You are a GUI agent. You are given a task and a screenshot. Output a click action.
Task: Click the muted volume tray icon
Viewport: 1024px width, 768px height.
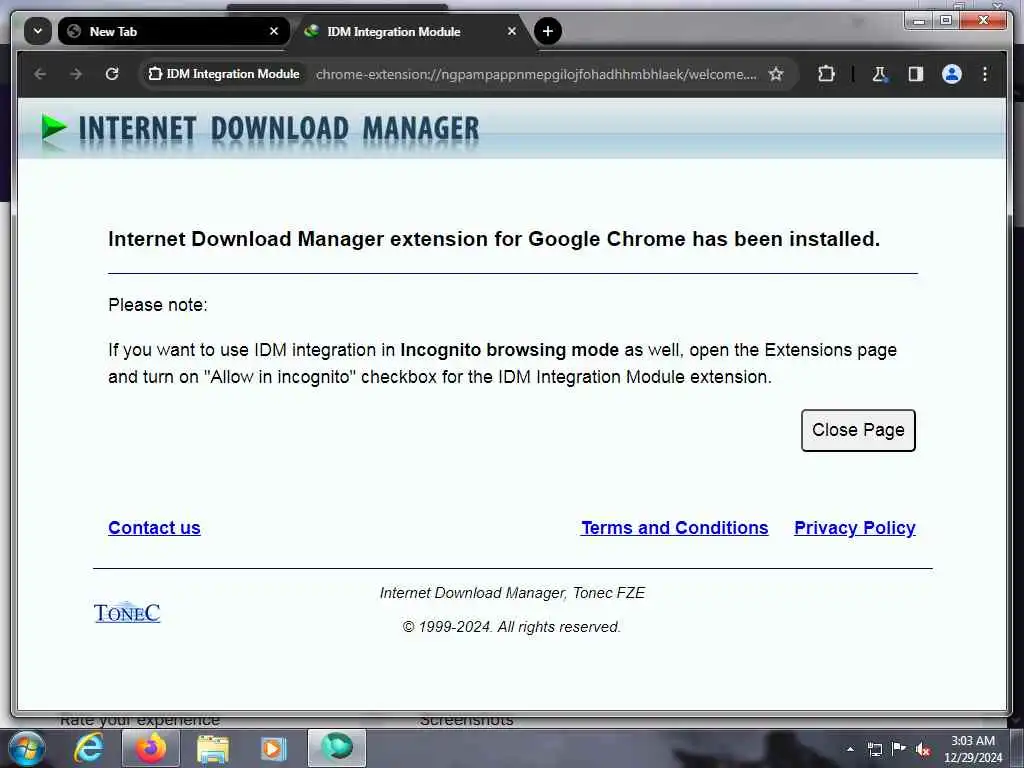point(923,749)
